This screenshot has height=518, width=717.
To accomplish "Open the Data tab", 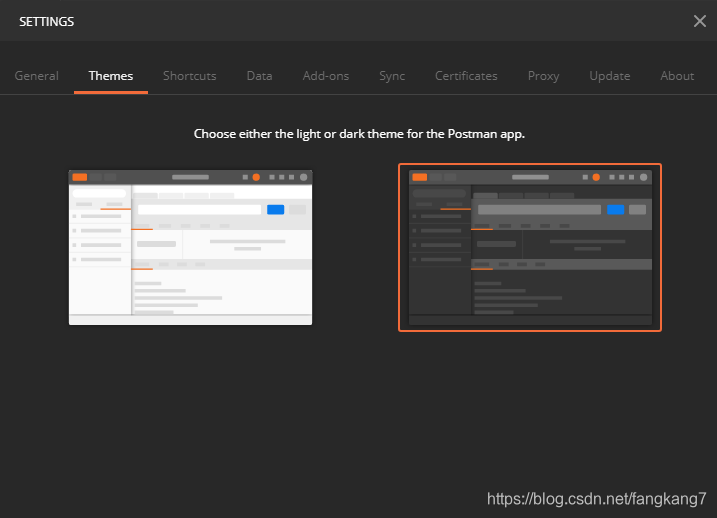I will click(259, 76).
